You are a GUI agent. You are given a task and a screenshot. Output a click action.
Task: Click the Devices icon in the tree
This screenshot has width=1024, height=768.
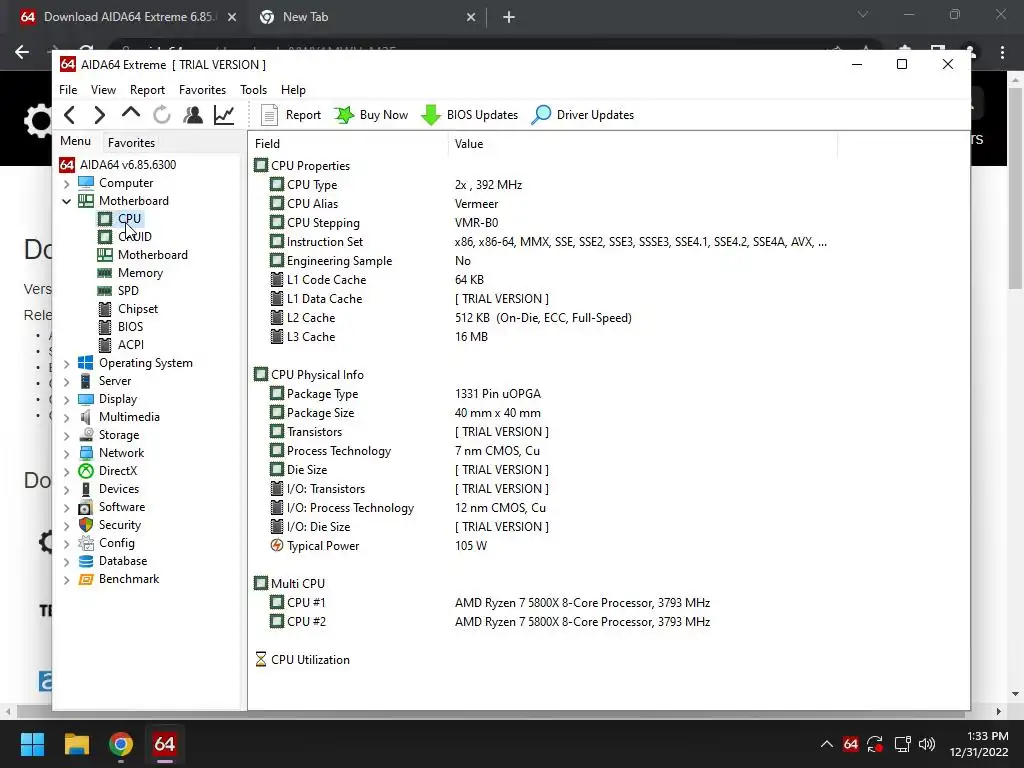coord(86,489)
